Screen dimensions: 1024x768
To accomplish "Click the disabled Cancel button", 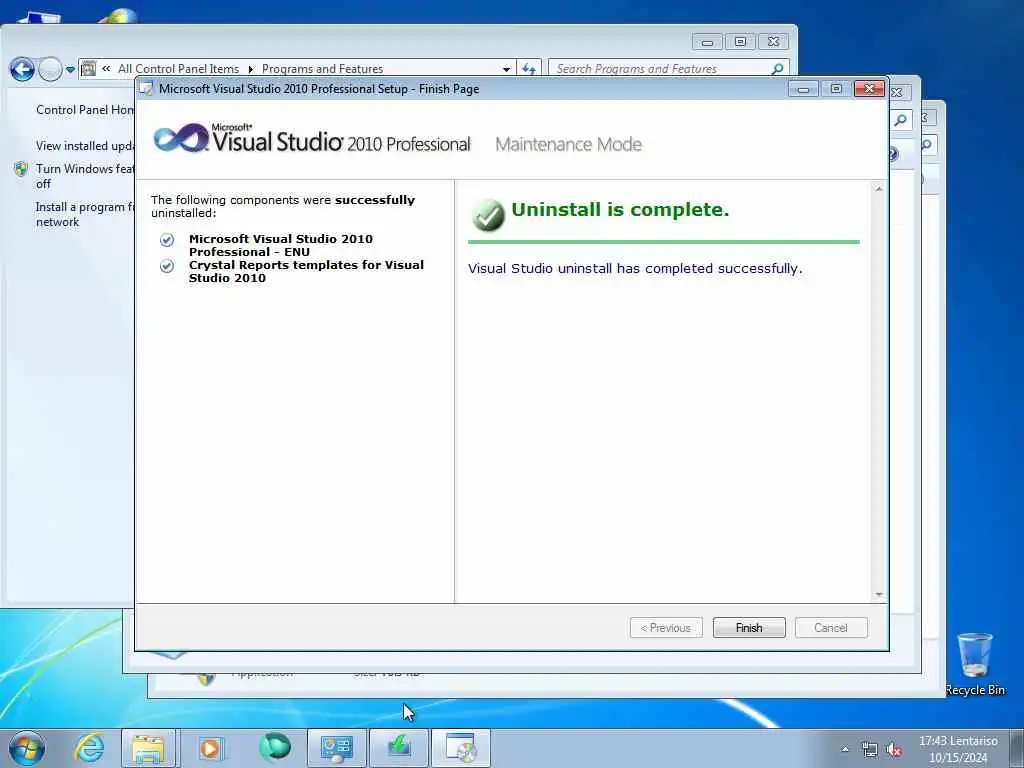I will [831, 628].
